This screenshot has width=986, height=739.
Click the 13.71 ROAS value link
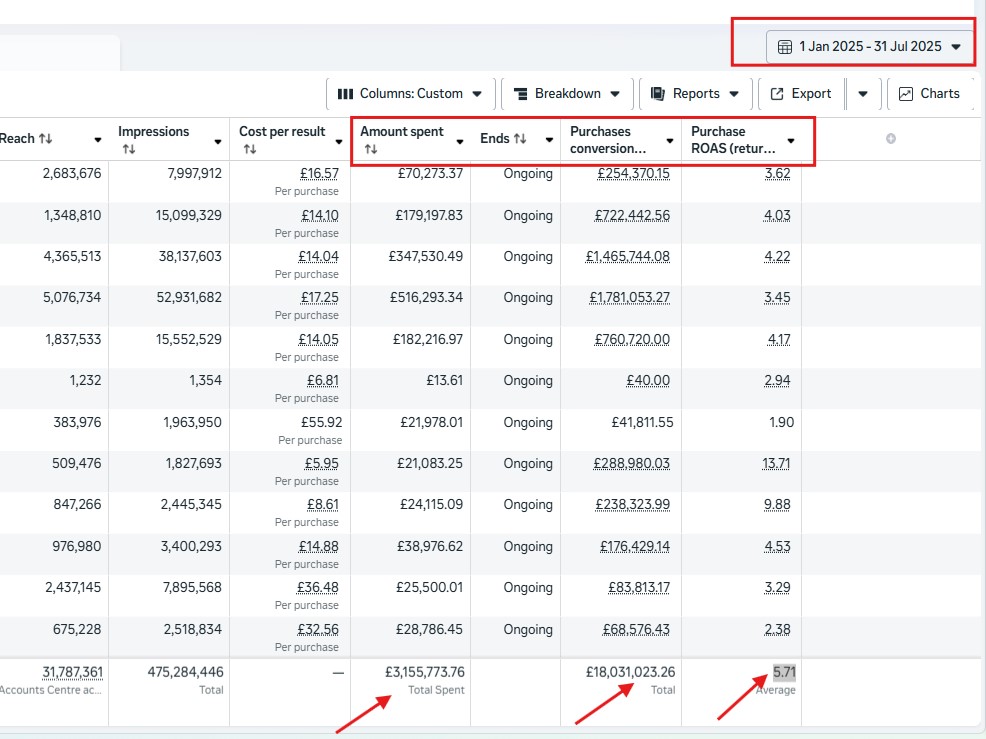776,464
